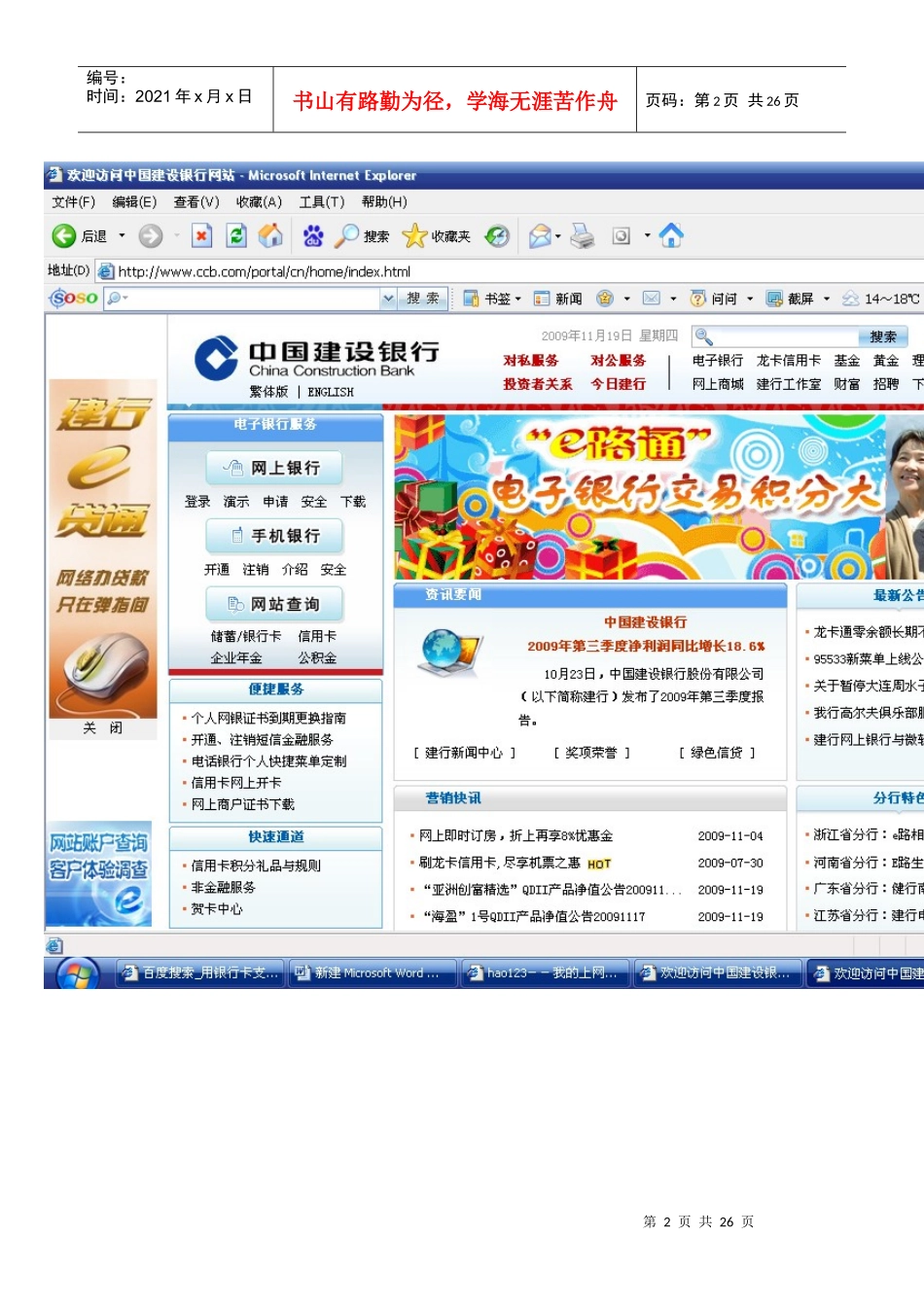Click 网上银行 登录 login link

click(x=197, y=502)
